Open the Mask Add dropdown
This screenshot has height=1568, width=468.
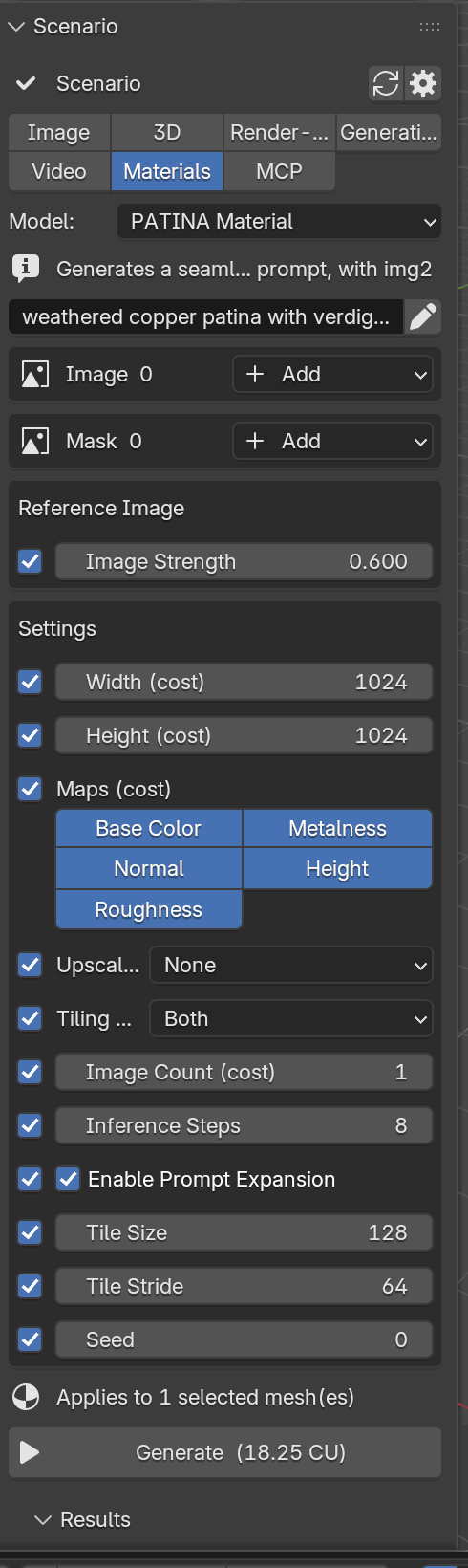(332, 441)
